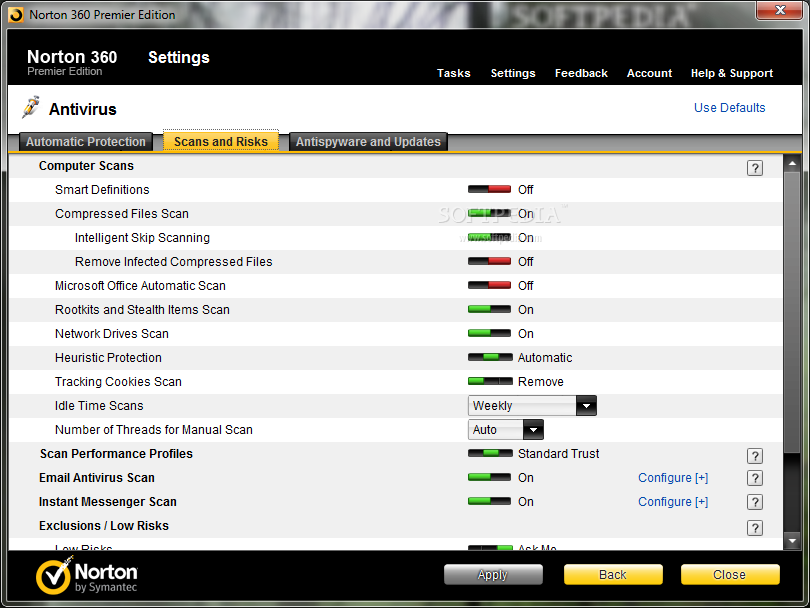Open the Idle Time Scans Weekly dropdown
Screen dimensions: 810x608
click(532, 406)
